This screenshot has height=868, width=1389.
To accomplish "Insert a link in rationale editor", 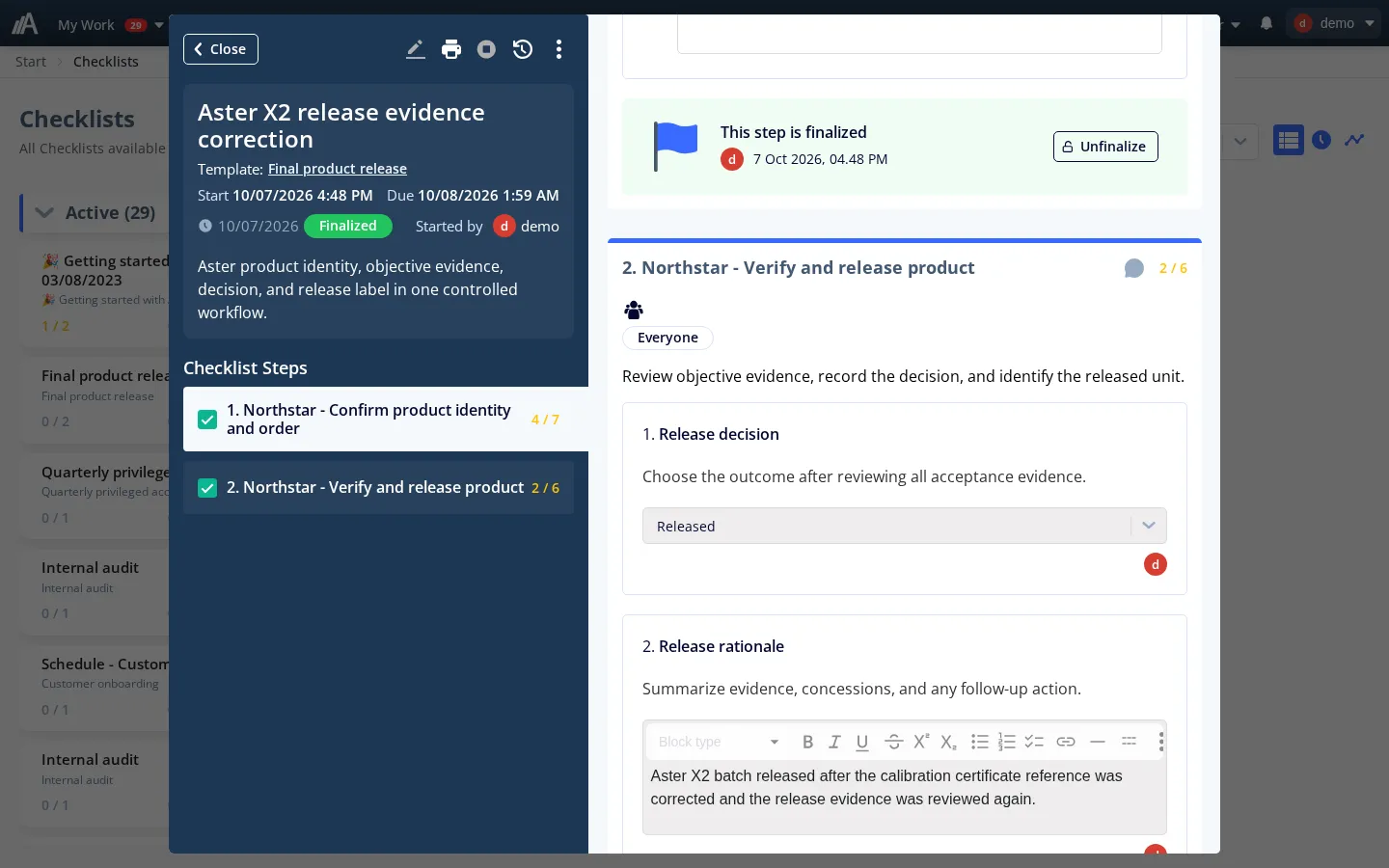I will [x=1066, y=742].
